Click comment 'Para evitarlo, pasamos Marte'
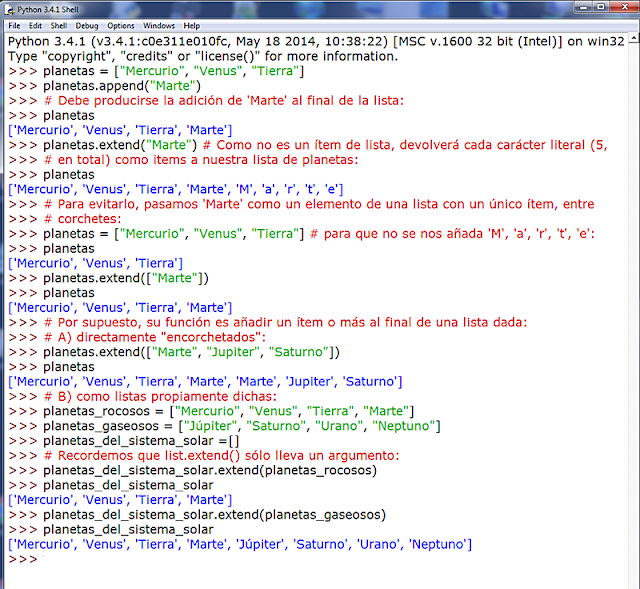 [301, 204]
